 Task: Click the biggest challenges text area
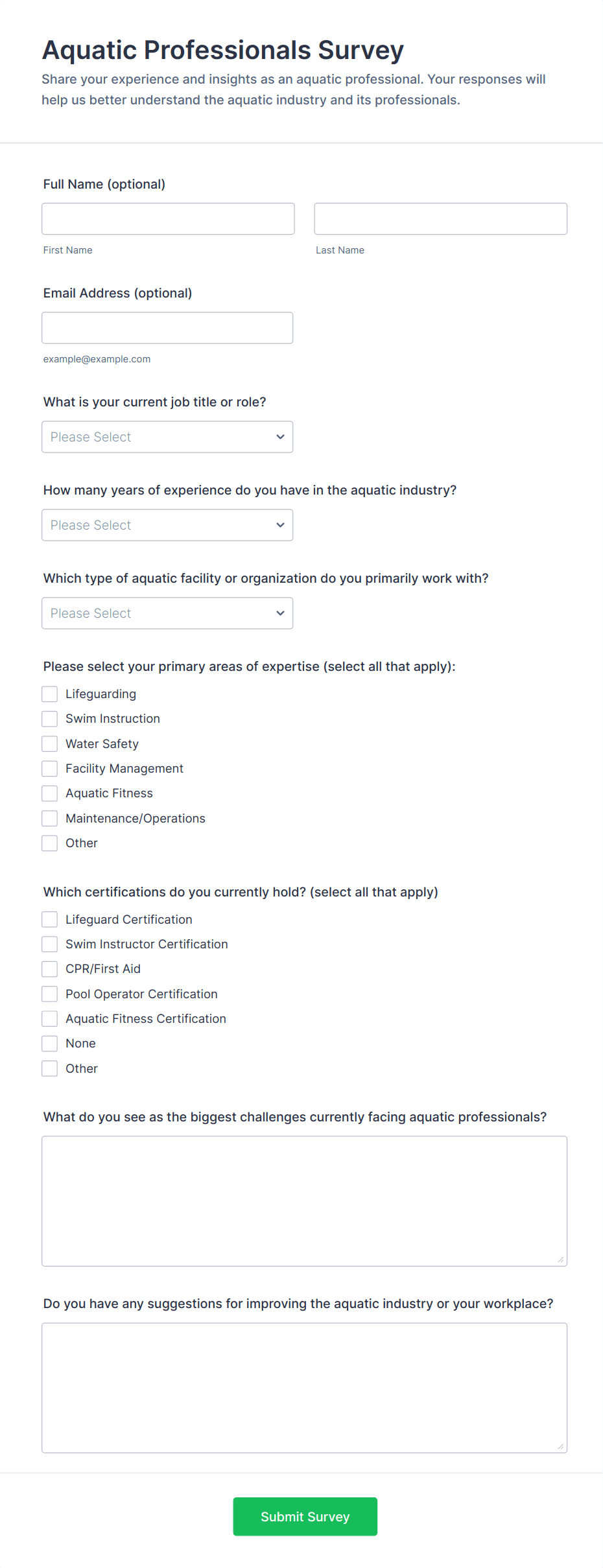[304, 1200]
